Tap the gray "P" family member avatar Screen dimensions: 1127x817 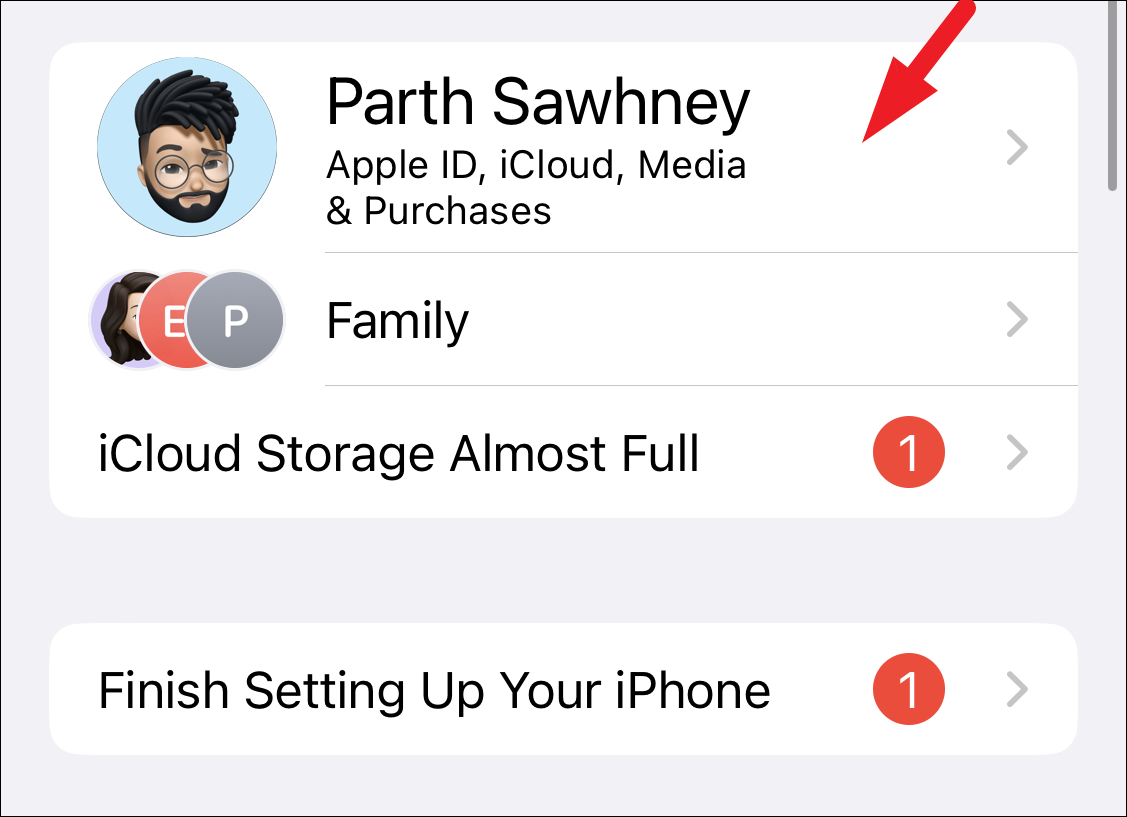point(235,320)
